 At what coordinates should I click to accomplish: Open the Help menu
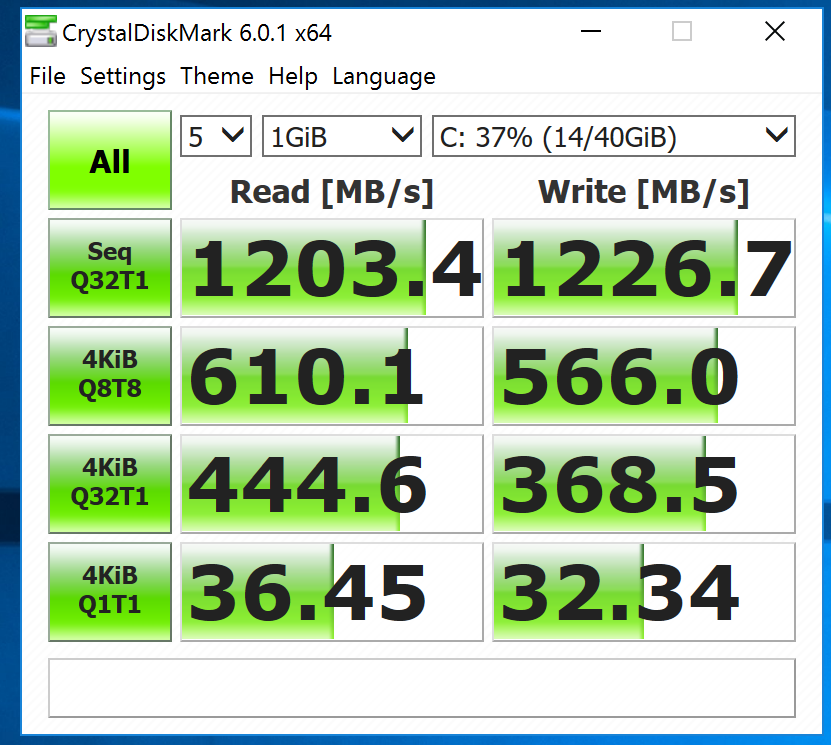point(293,76)
